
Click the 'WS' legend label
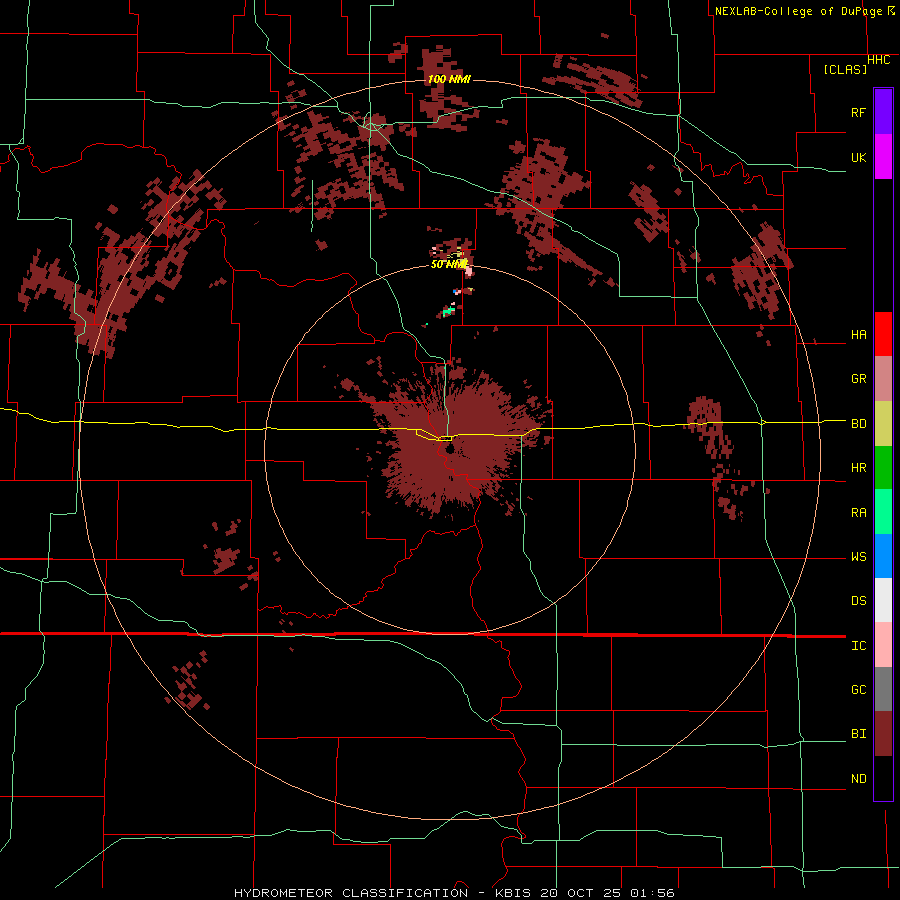point(858,557)
